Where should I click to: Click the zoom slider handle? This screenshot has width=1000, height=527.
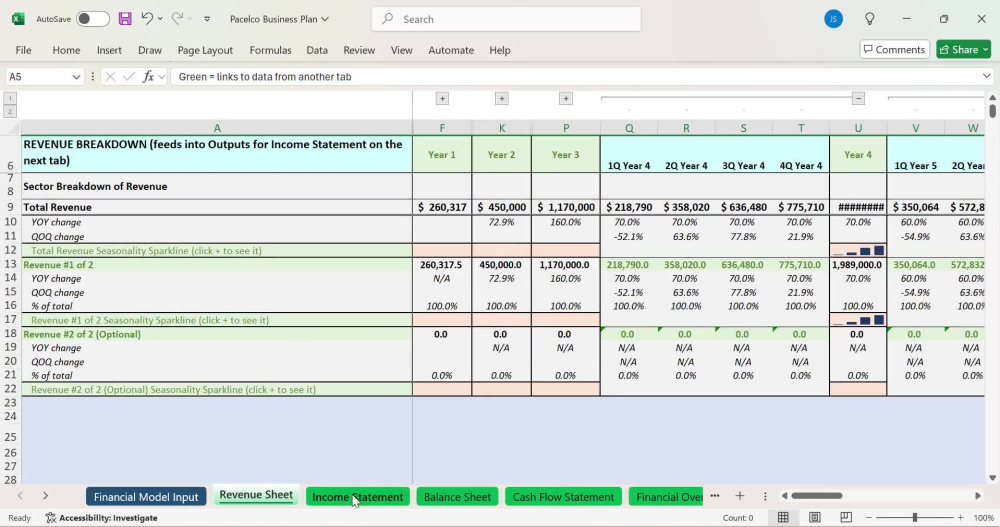pos(915,517)
